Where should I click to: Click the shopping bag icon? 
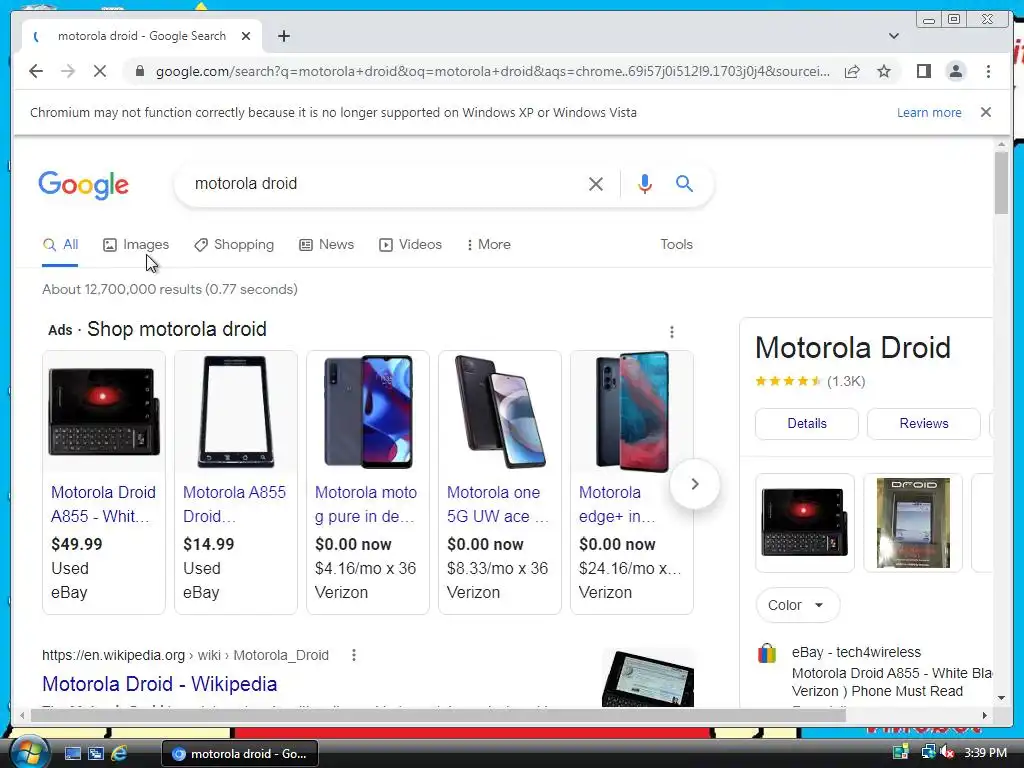click(767, 653)
